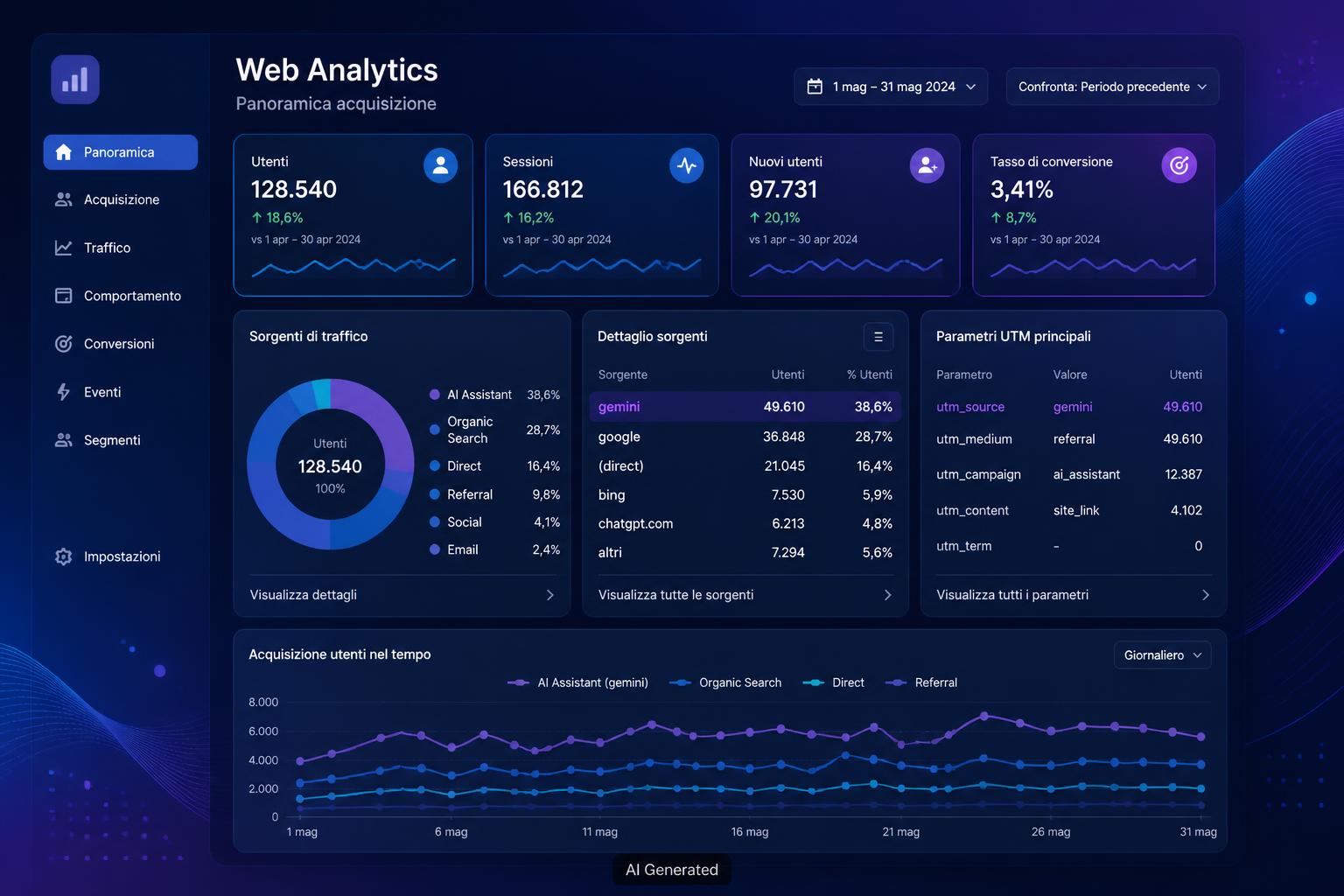The height and width of the screenshot is (896, 1344).
Task: Click the Email donut legend color dot
Action: [434, 549]
